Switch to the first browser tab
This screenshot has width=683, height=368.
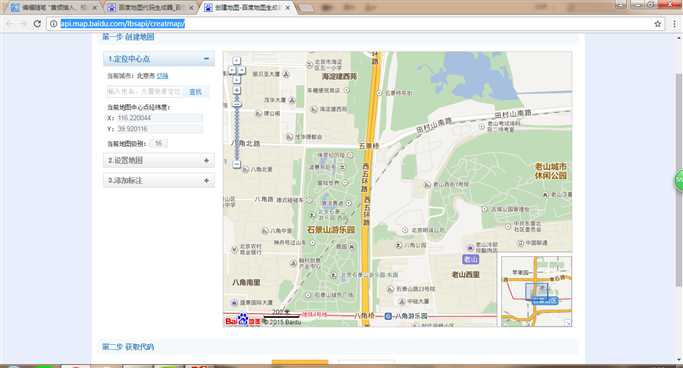[x=54, y=7]
